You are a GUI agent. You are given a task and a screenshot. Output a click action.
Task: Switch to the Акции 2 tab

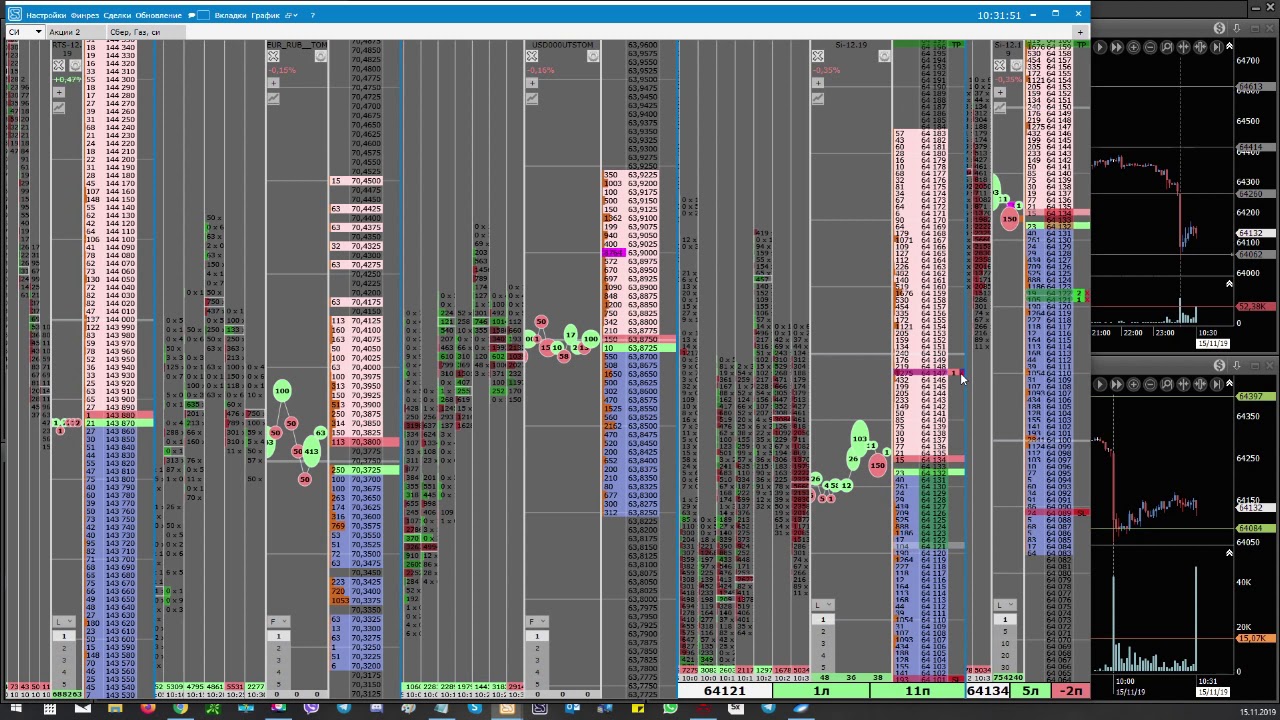(76, 32)
